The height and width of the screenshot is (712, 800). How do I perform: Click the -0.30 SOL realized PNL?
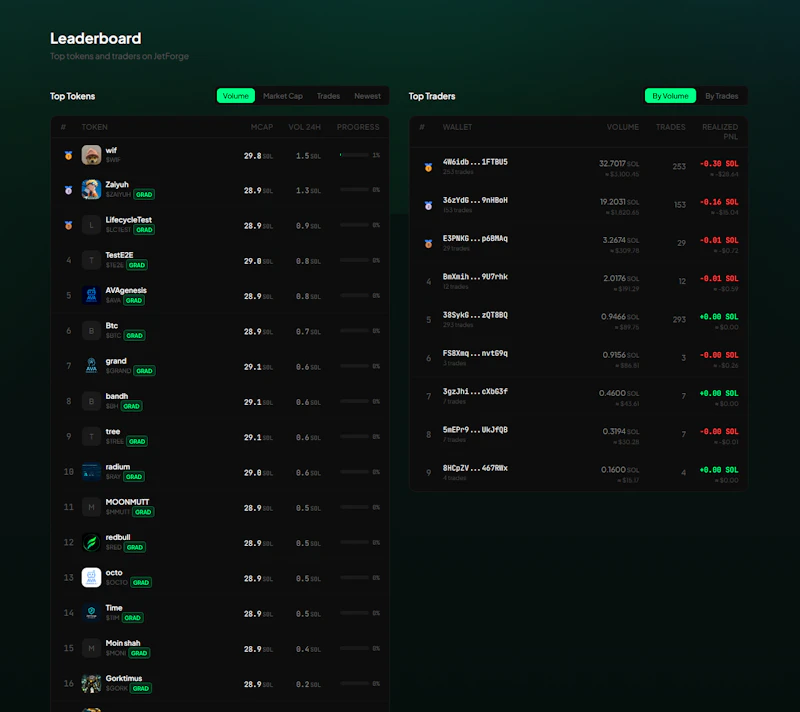pos(719,164)
